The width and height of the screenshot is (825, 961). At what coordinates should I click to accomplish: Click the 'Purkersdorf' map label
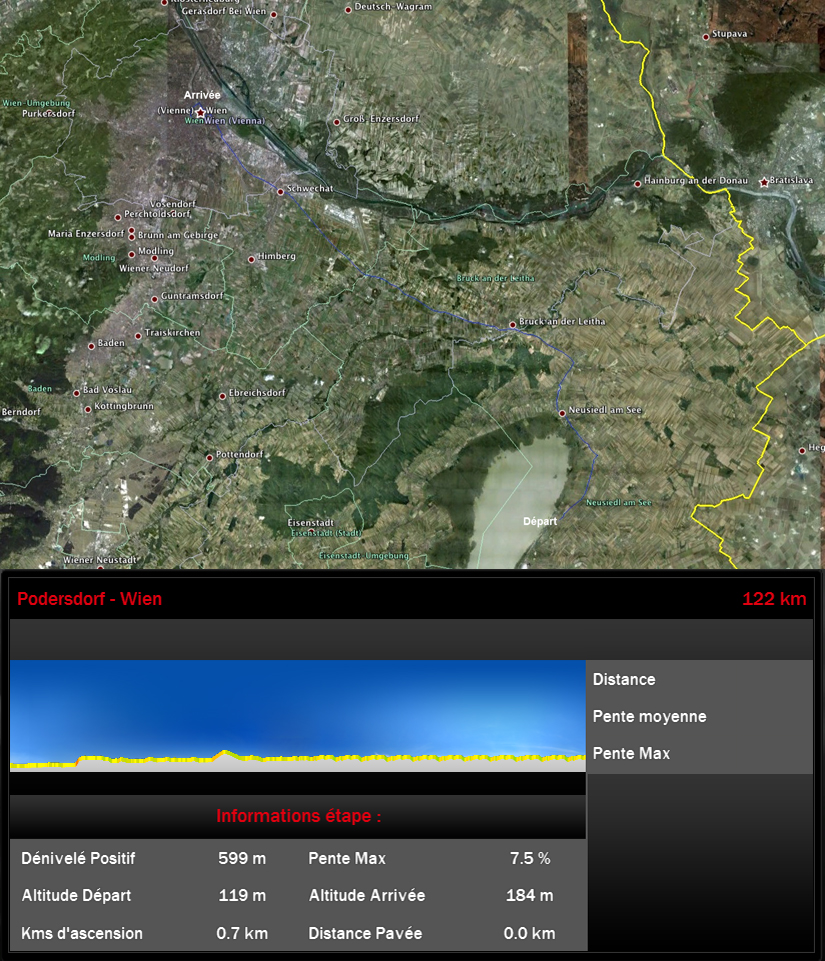click(48, 113)
